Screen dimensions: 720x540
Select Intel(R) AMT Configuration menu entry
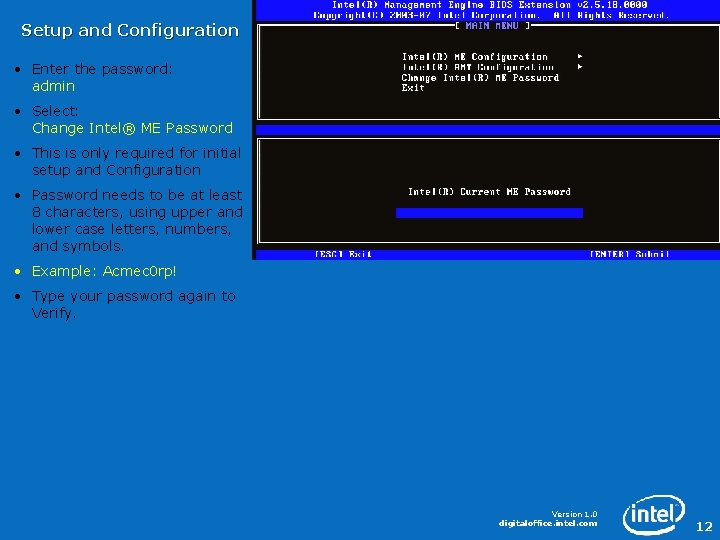(x=478, y=67)
